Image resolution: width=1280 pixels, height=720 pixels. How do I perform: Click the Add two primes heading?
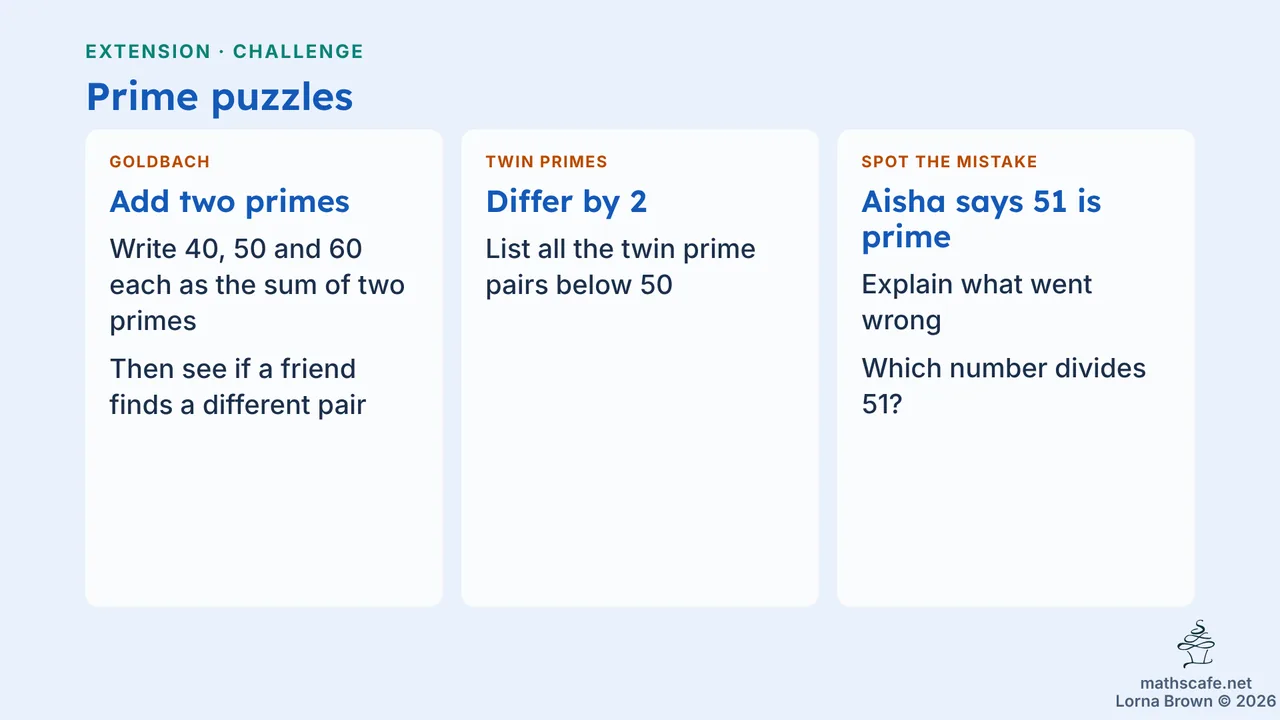click(x=229, y=201)
